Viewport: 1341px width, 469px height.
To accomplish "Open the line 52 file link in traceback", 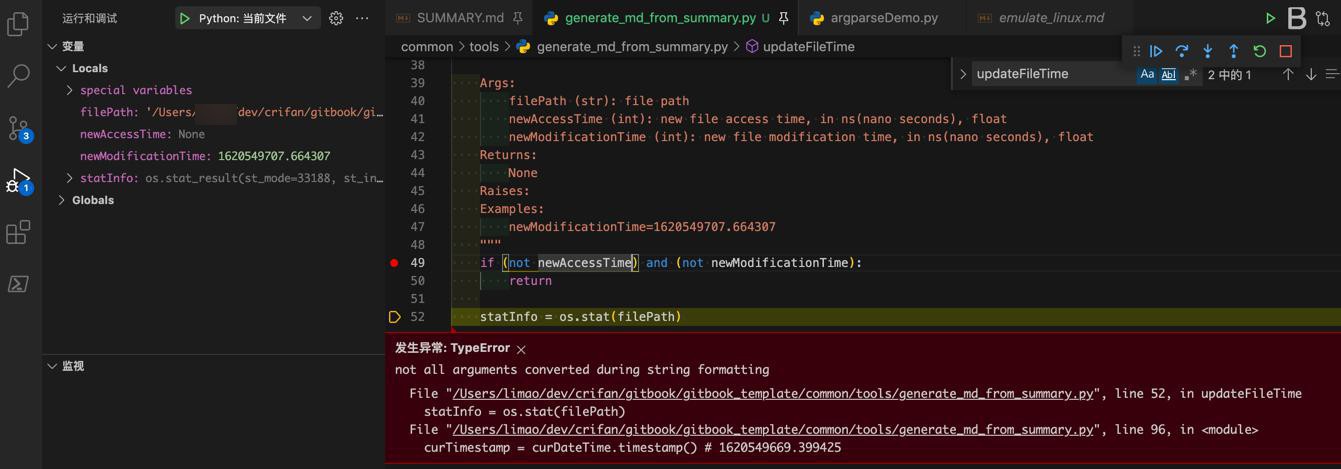I will pyautogui.click(x=773, y=393).
